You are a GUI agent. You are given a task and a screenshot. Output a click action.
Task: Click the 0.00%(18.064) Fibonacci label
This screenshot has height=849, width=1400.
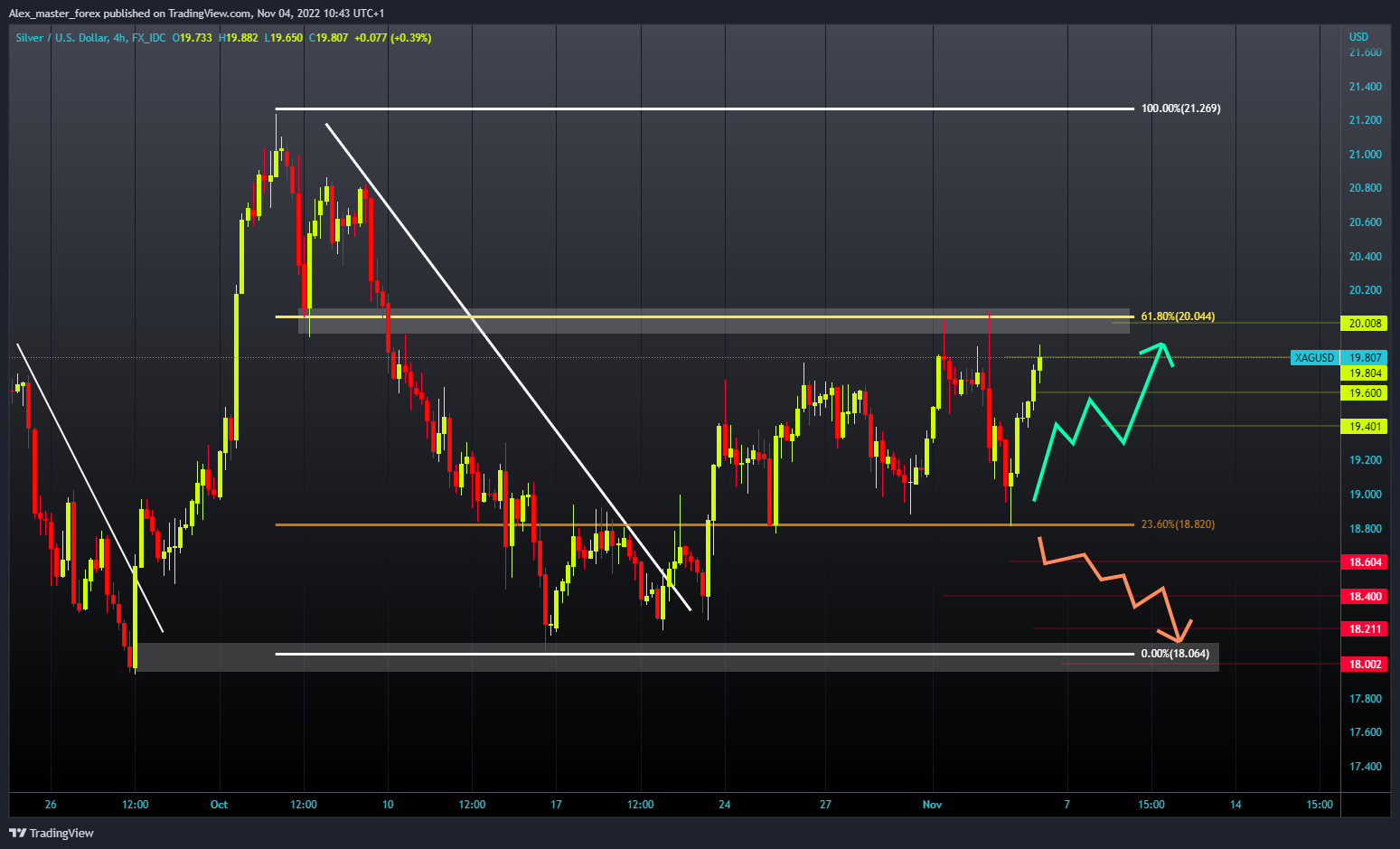(x=1175, y=654)
